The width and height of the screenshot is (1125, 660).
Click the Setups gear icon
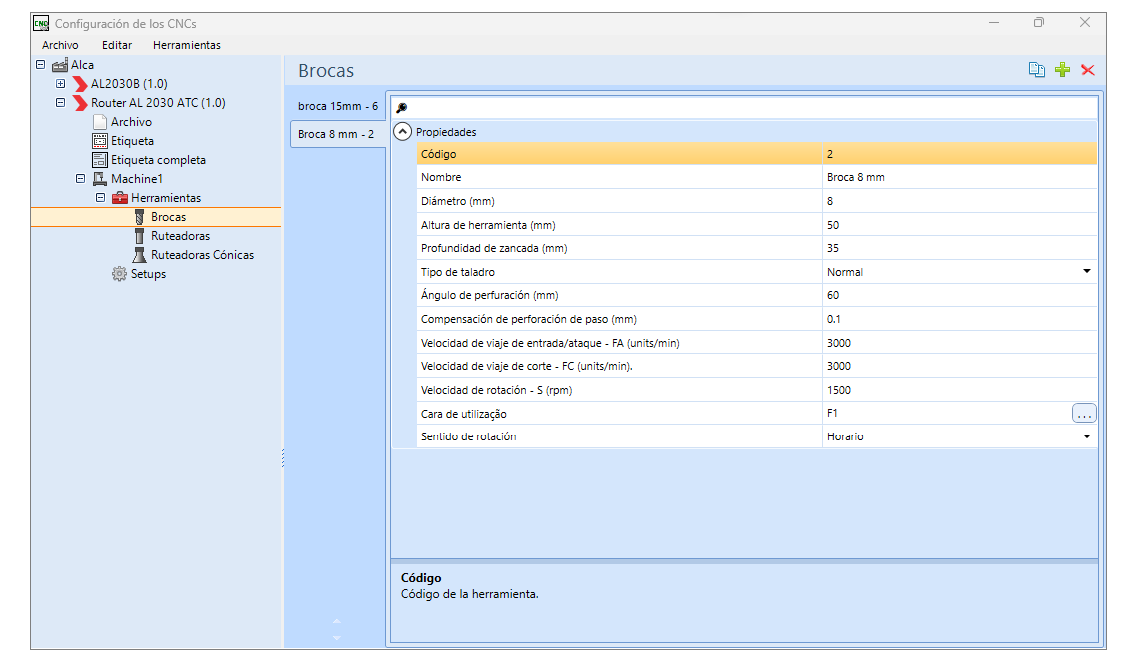119,274
